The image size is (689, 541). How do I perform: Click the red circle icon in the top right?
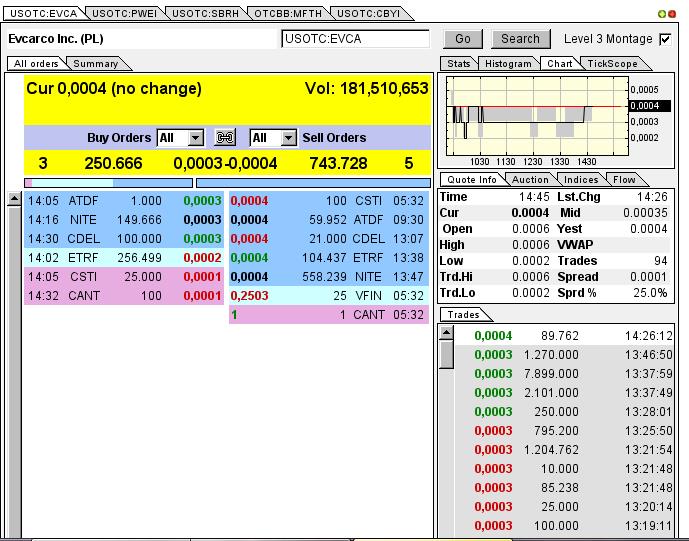(672, 14)
